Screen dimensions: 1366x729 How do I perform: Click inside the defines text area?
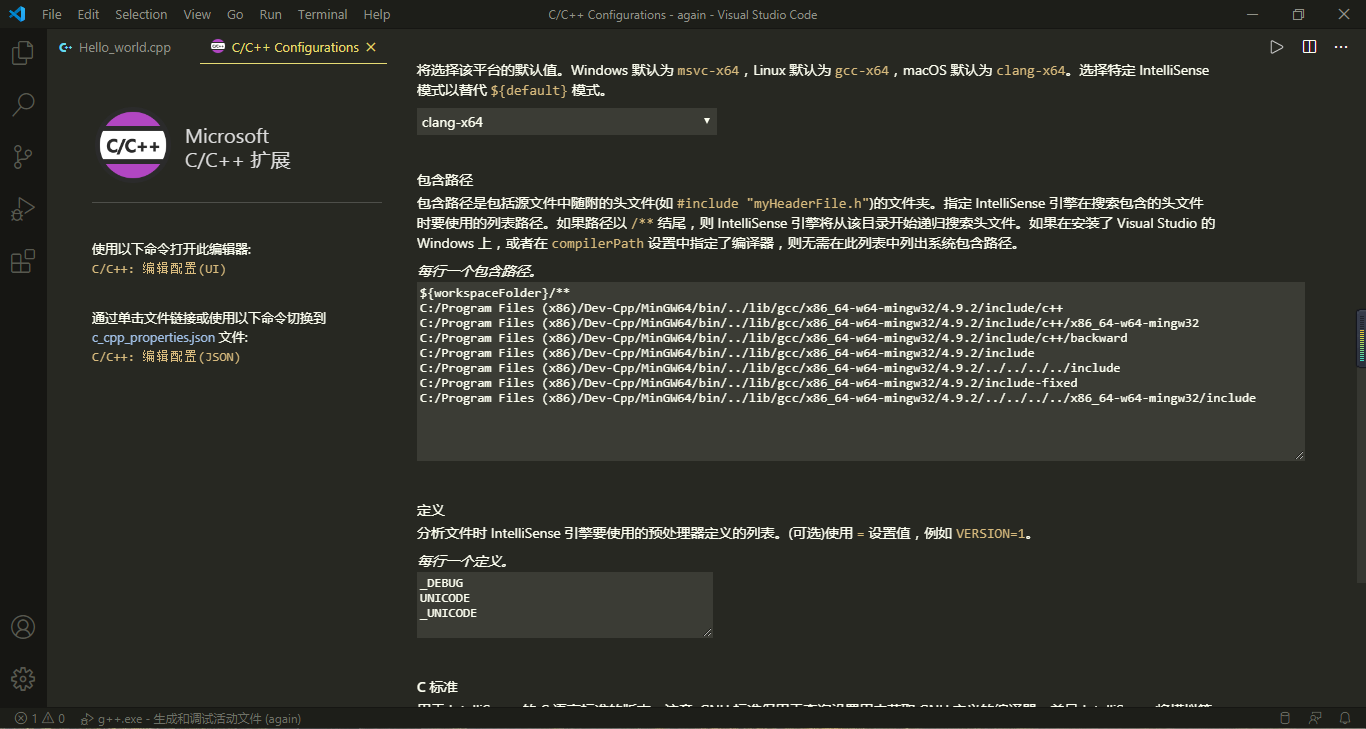565,605
